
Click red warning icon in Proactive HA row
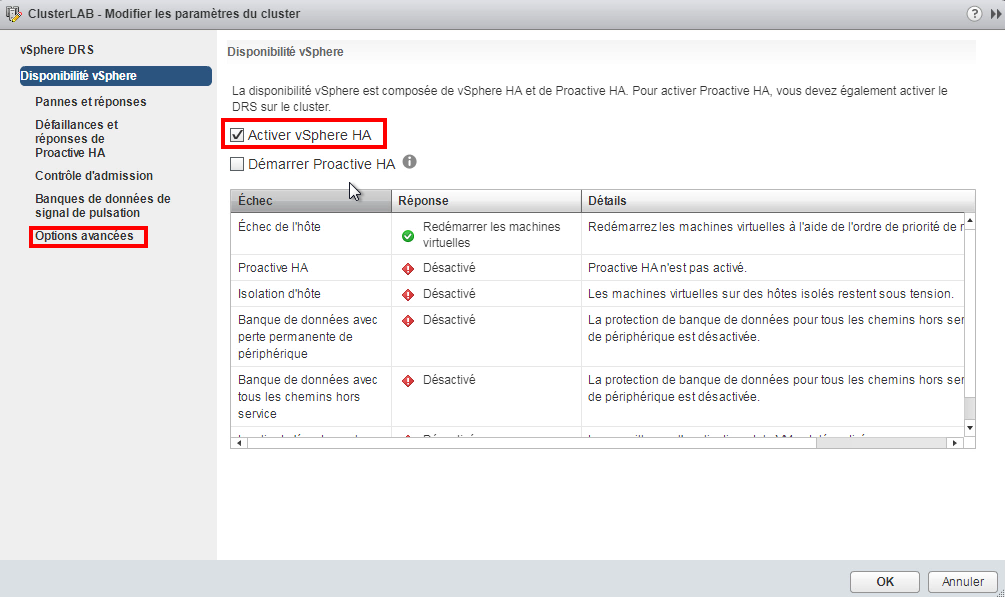tap(408, 269)
